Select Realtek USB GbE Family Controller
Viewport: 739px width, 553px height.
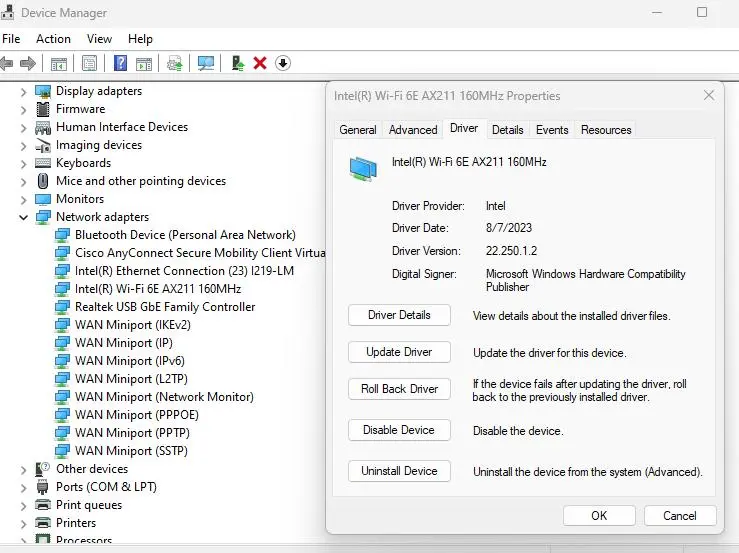click(x=165, y=307)
